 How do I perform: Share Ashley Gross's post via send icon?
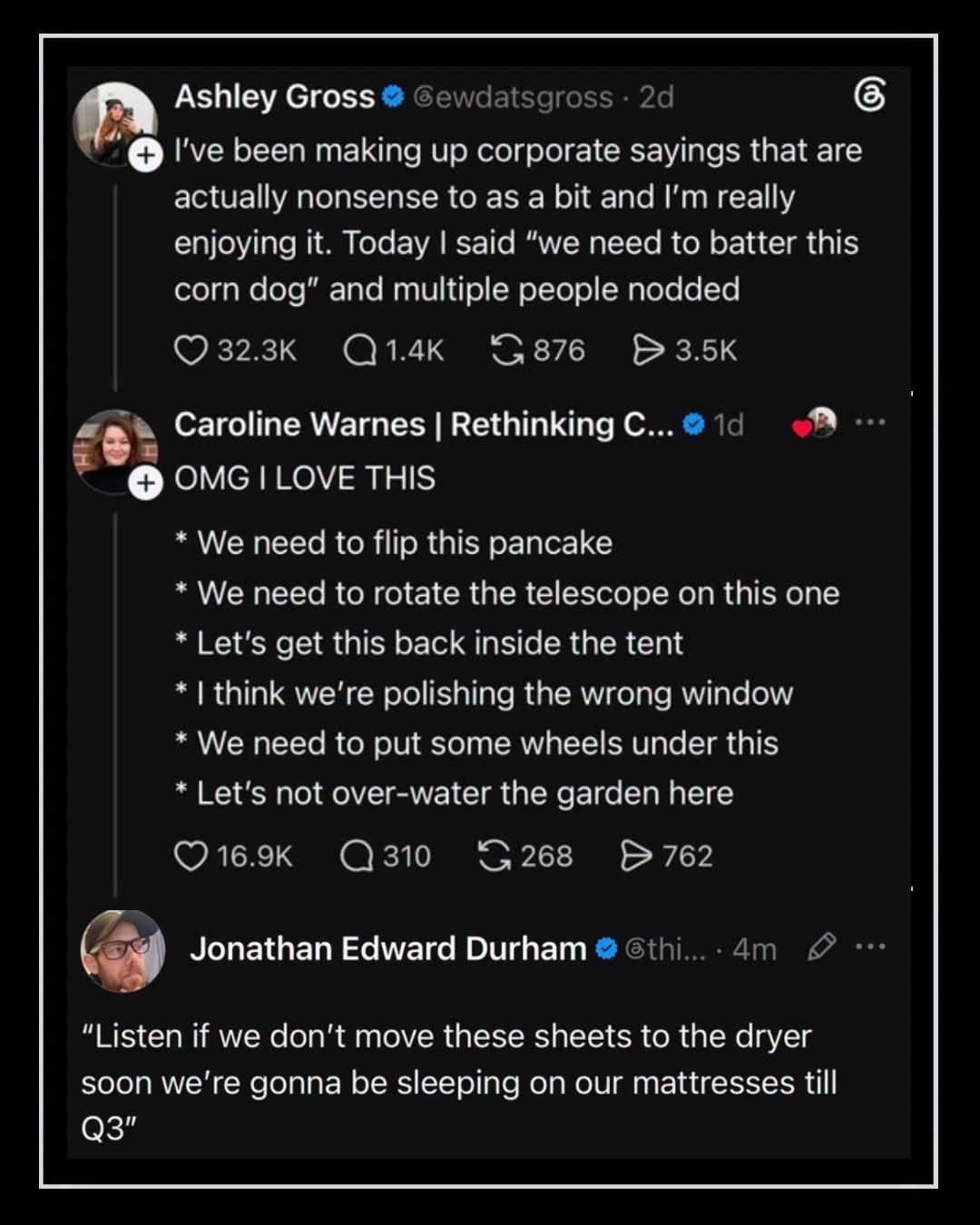click(648, 350)
